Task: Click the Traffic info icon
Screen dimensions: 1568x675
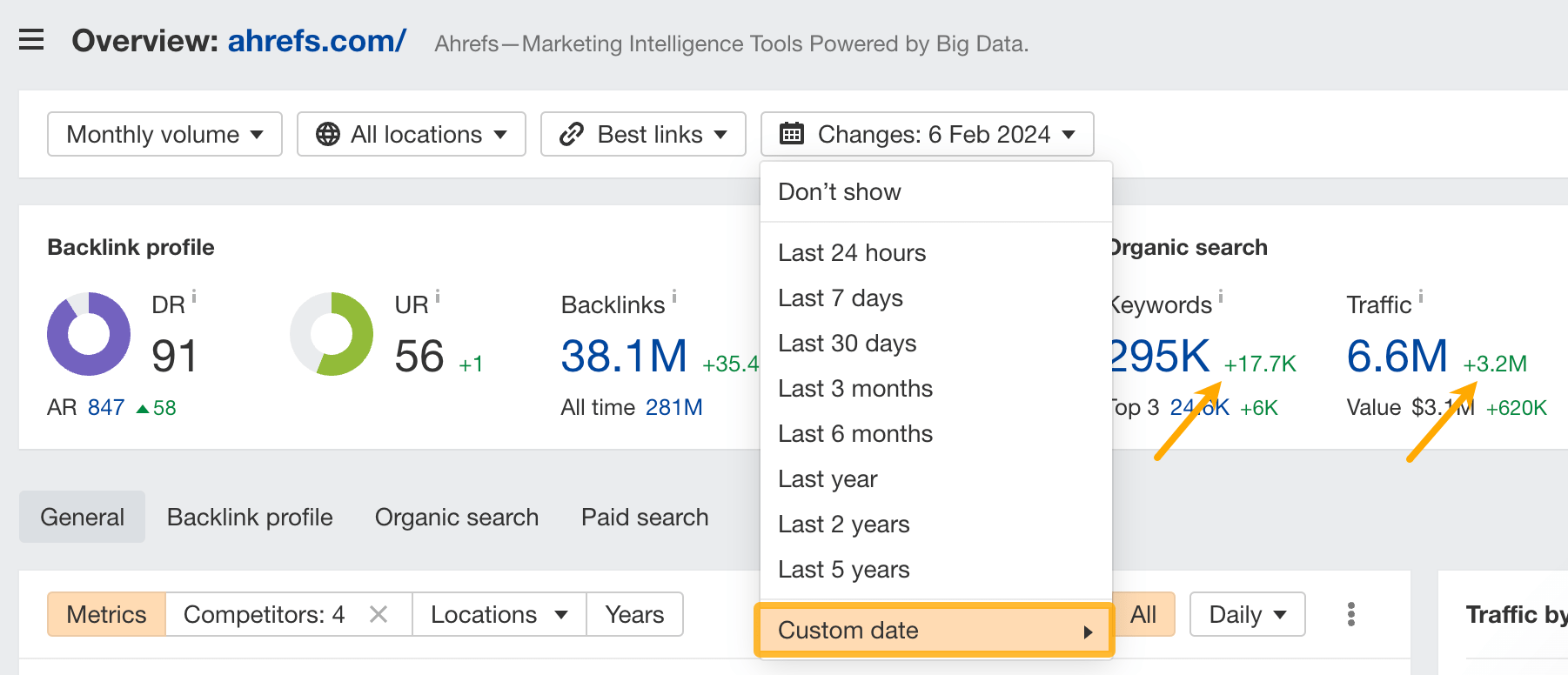Action: [x=1421, y=297]
